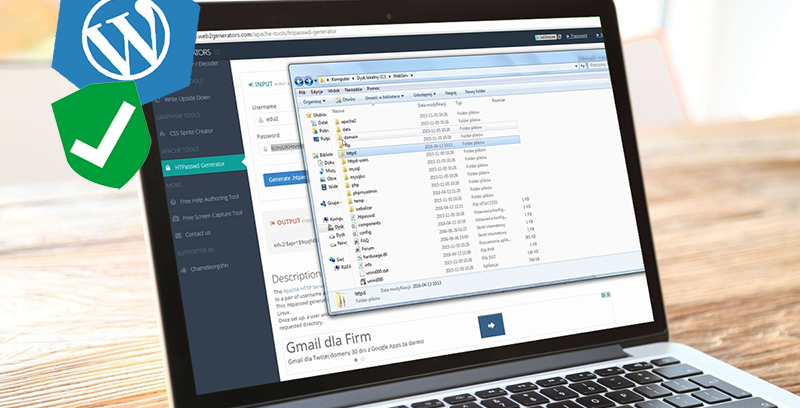Open the webalizer folder
This screenshot has width=800, height=408.
tap(361, 209)
